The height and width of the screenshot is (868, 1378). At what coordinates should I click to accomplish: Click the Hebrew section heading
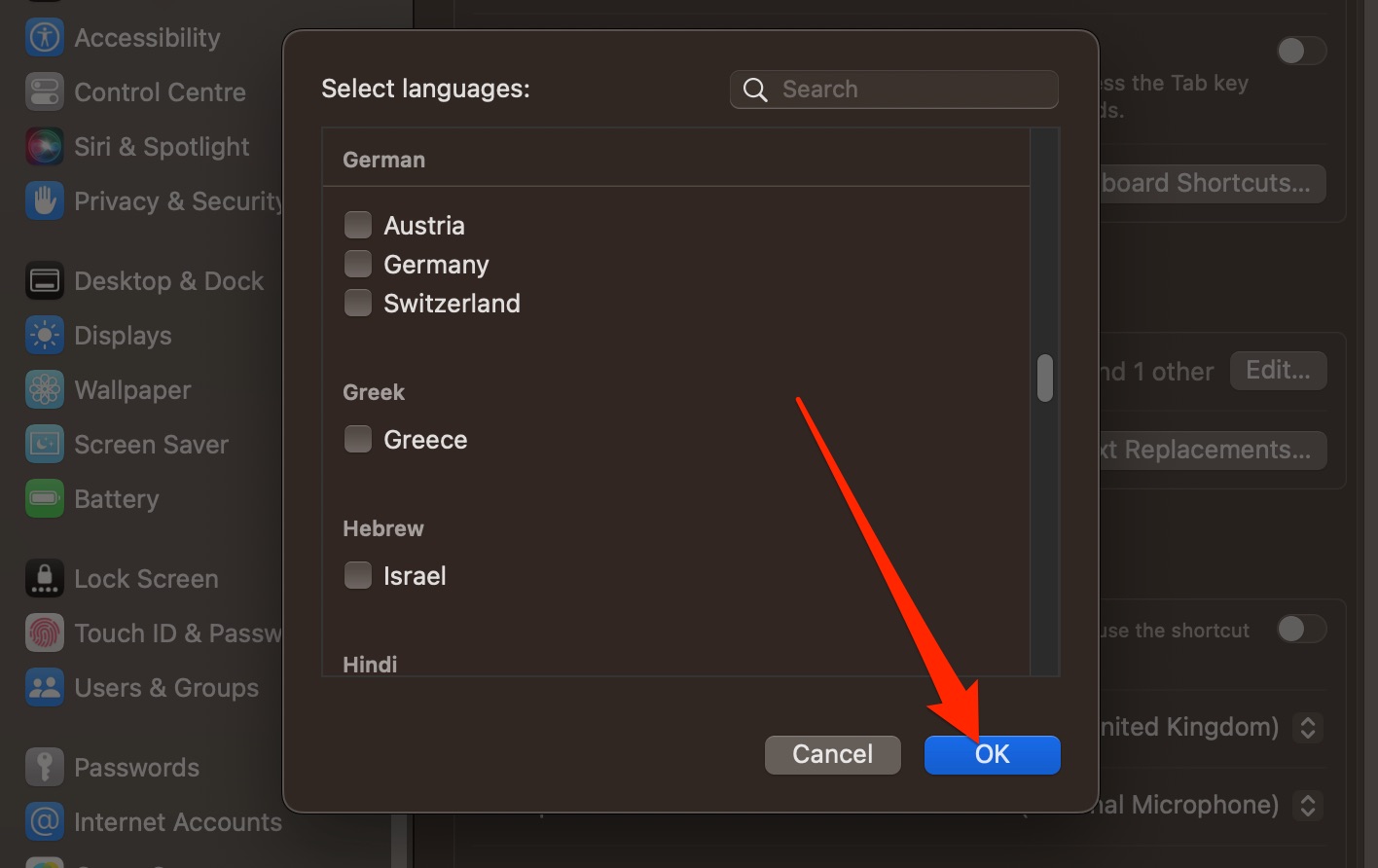coord(383,528)
